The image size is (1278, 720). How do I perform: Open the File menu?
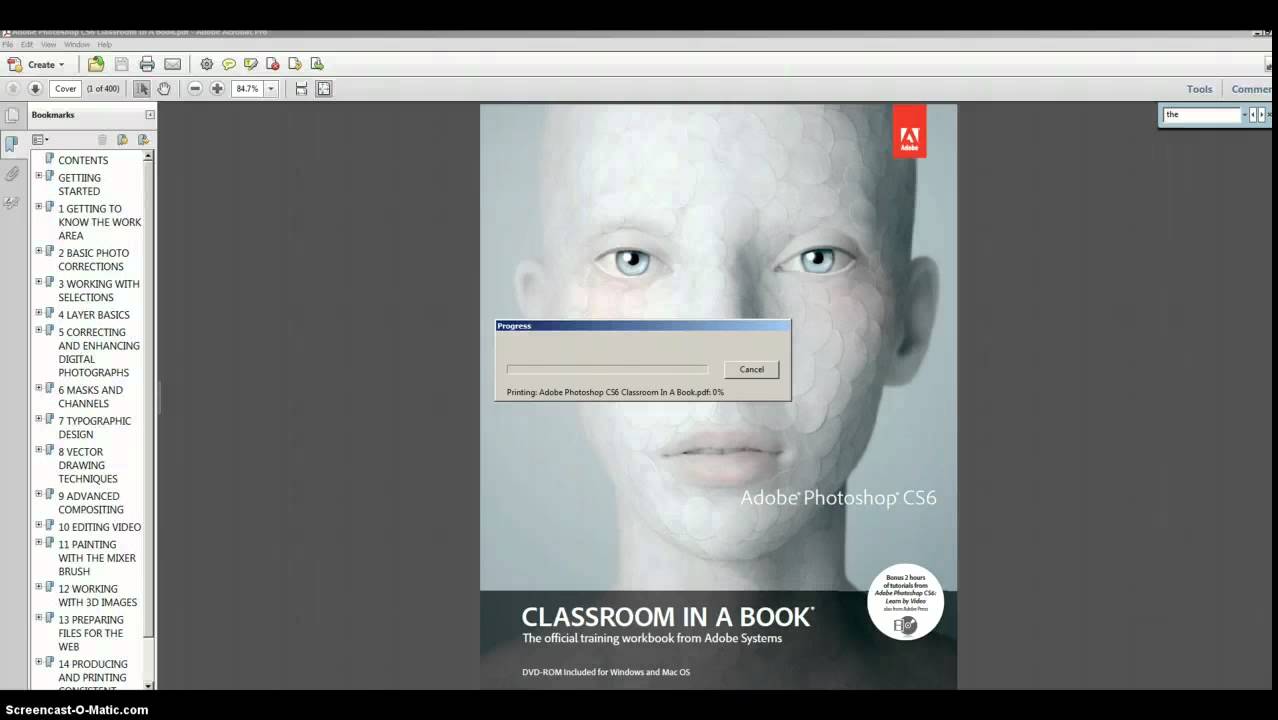point(8,45)
